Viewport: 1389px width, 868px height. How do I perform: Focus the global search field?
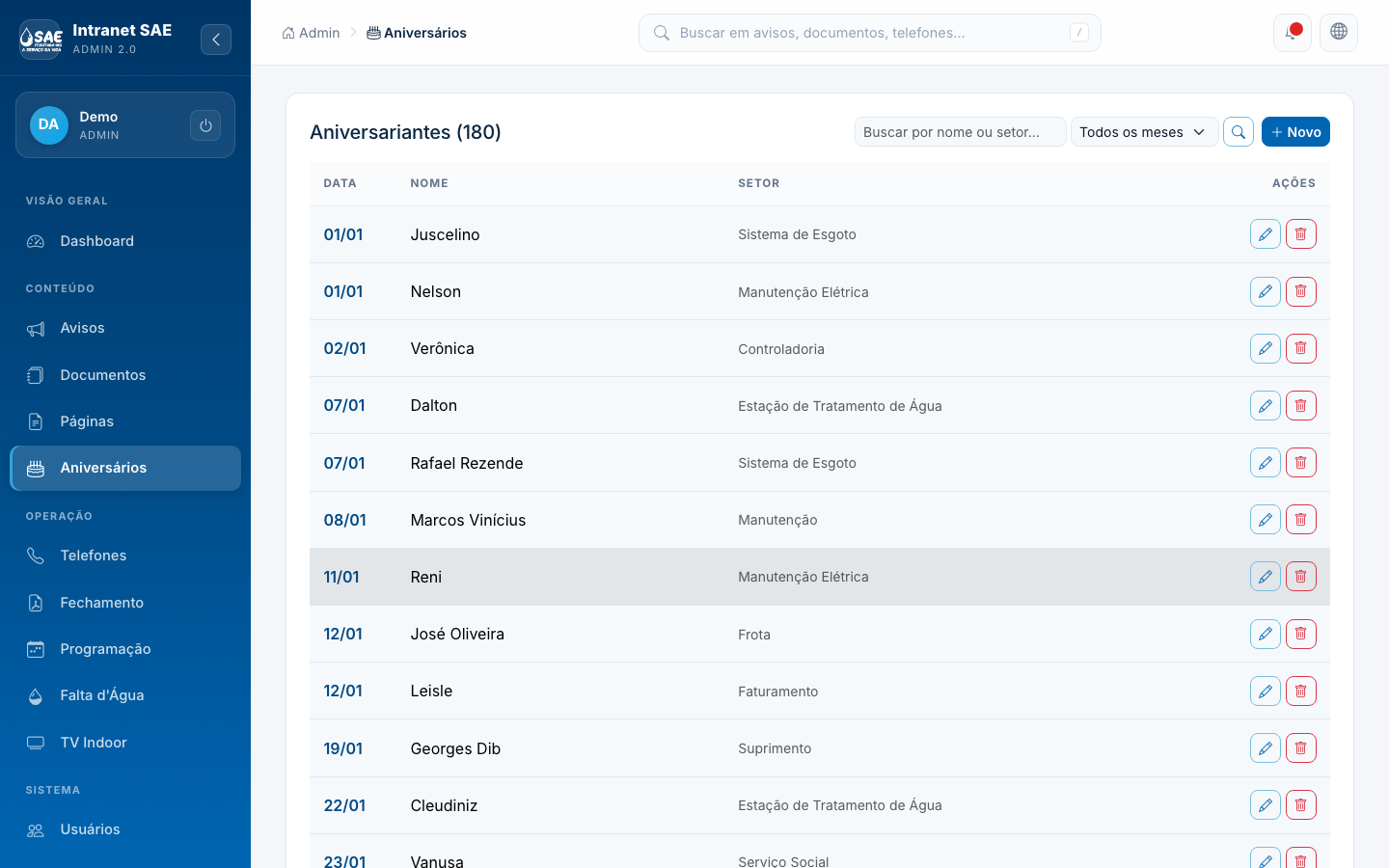pos(869,33)
